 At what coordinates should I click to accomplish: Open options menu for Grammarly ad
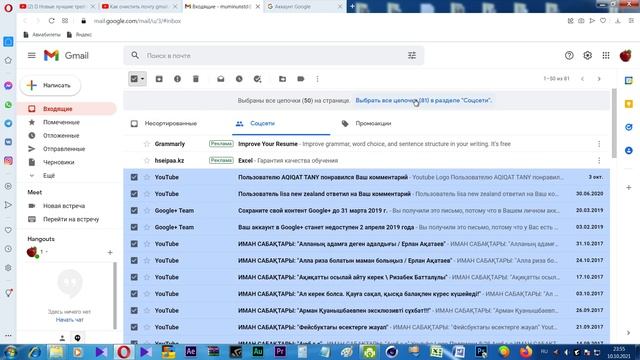599,144
